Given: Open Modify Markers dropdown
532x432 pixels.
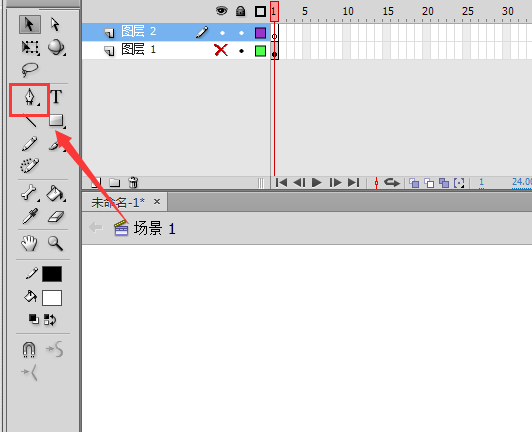Looking at the screenshot, I should [459, 183].
